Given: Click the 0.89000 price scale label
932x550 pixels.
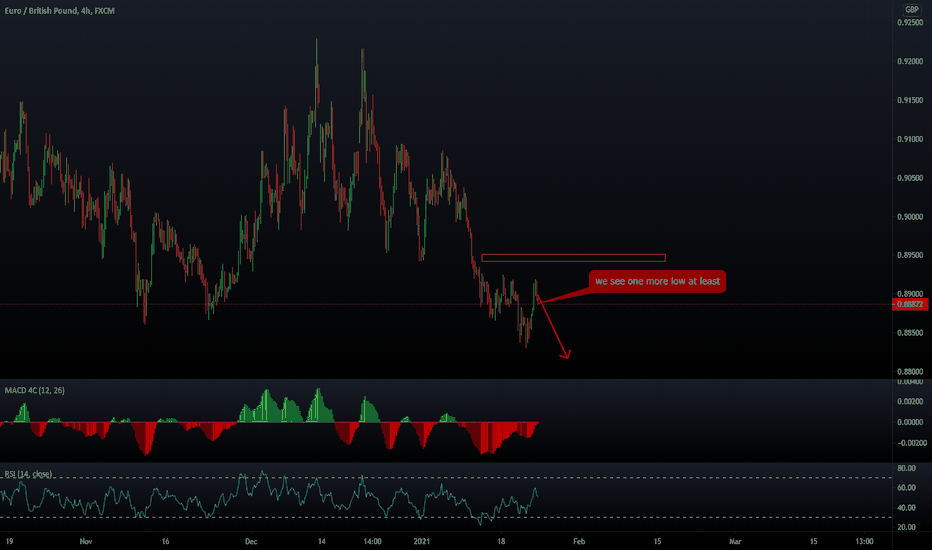Looking at the screenshot, I should click(x=910, y=294).
